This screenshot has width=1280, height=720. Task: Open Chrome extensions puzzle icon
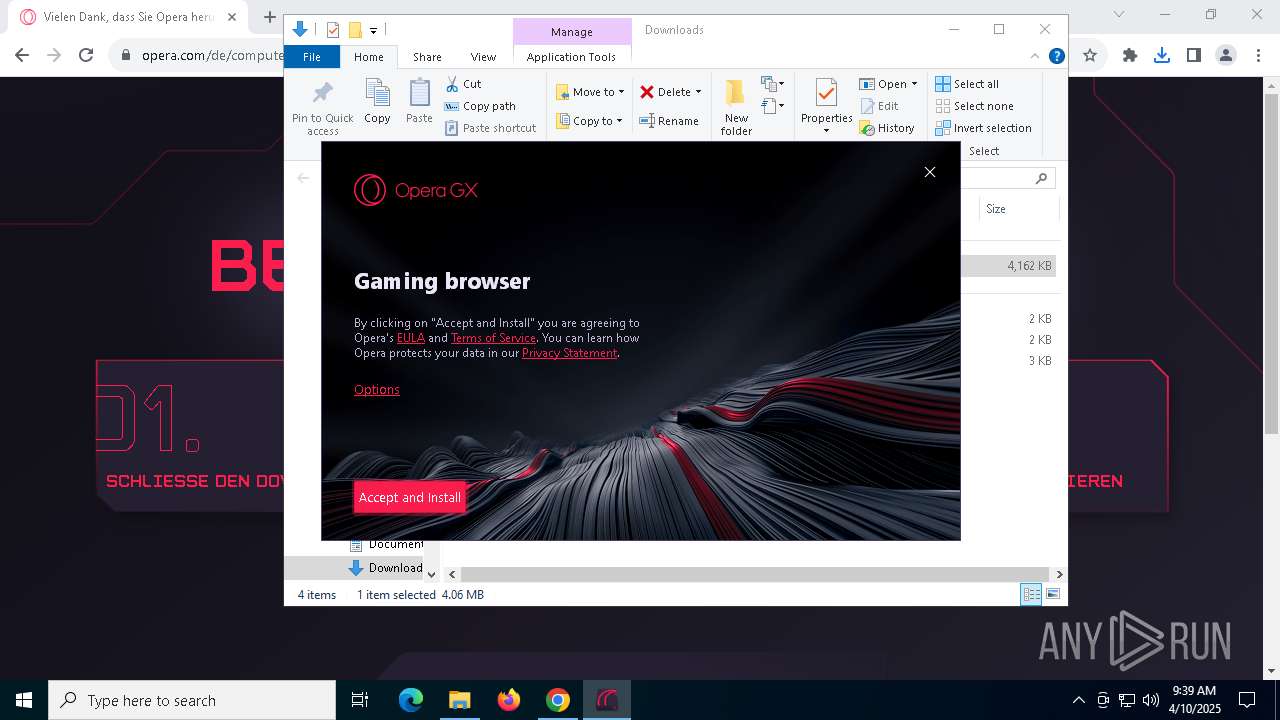(x=1130, y=55)
